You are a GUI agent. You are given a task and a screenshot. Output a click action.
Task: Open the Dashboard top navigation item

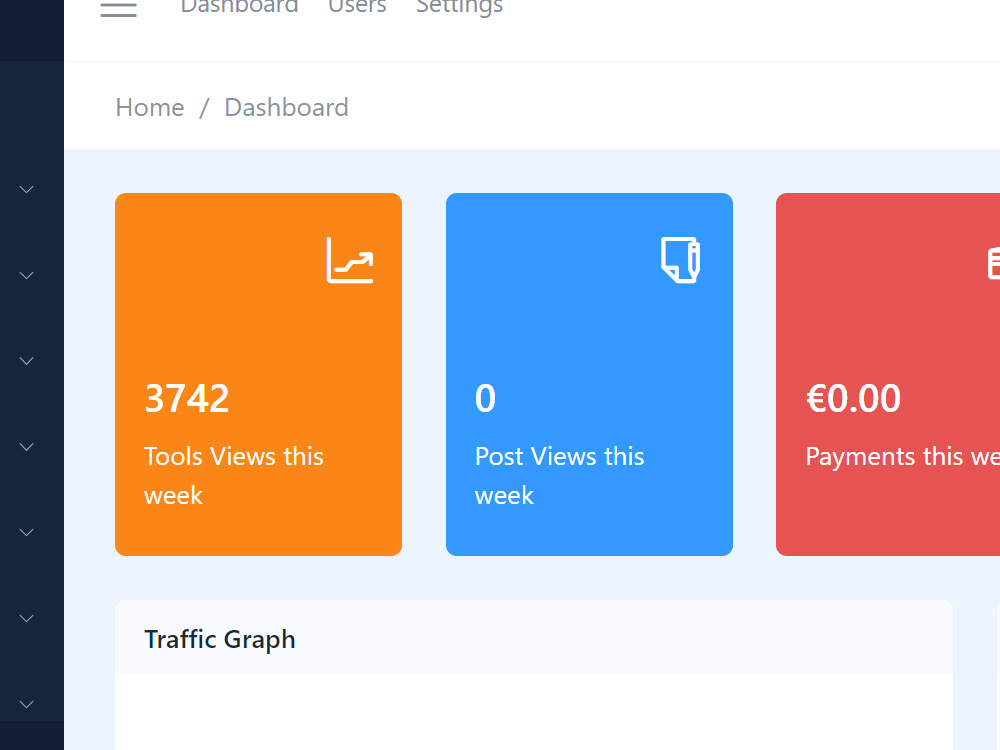click(239, 6)
